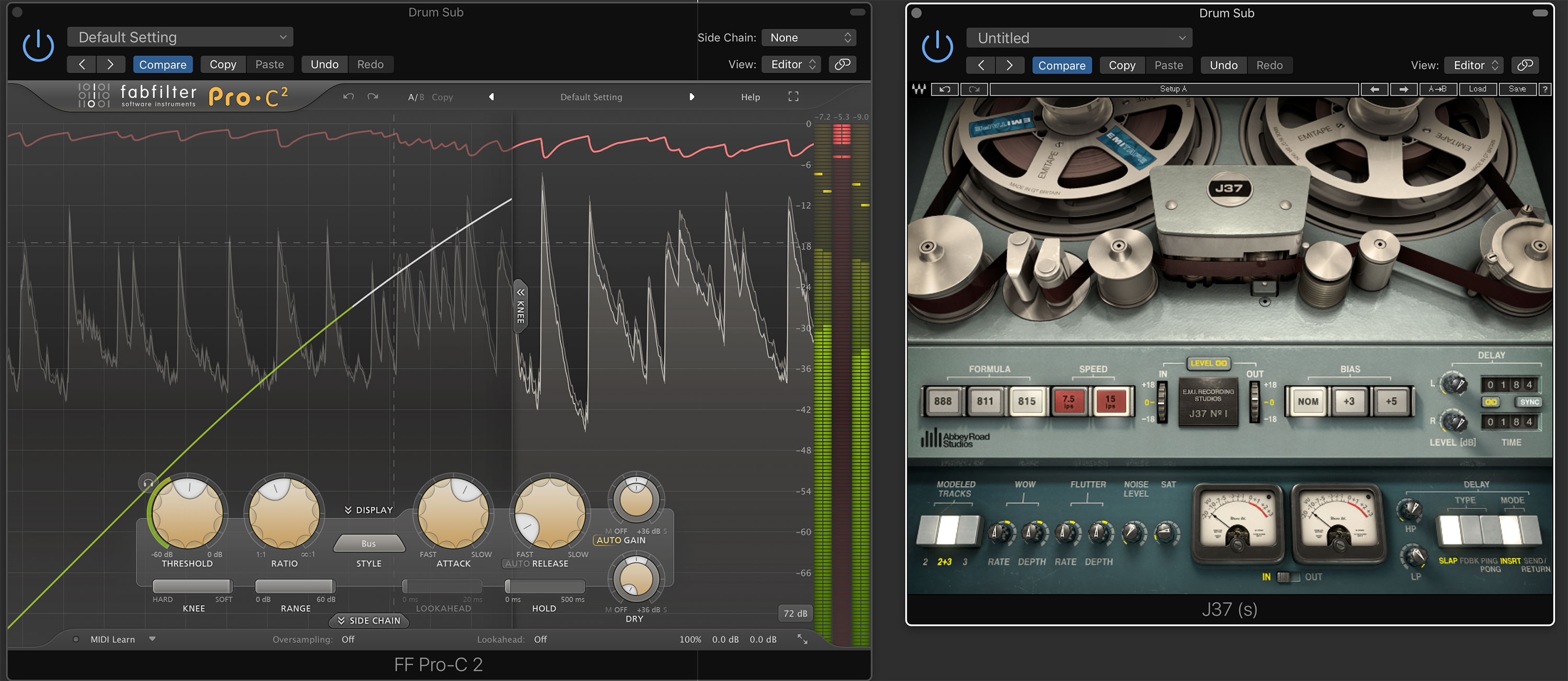Open the Bus style selector
Viewport: 1568px width, 681px height.
[369, 543]
